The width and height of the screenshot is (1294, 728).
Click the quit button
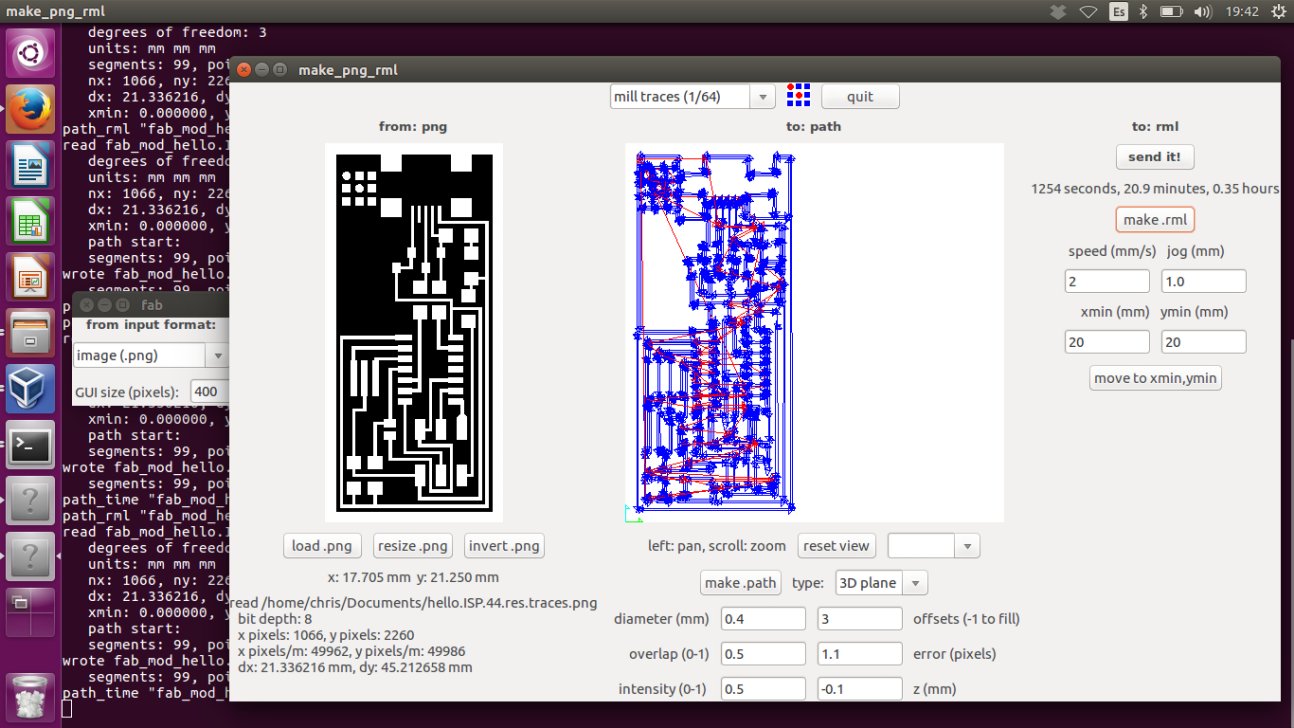[x=860, y=96]
